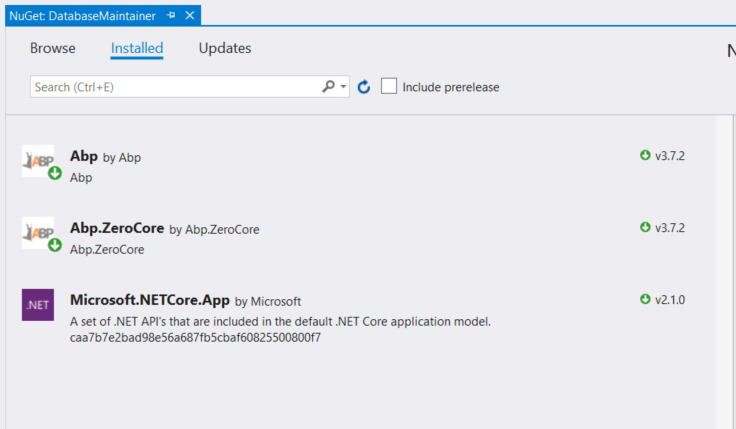Close the NuGet DatabaseMaintainer tab
This screenshot has width=736, height=429.
coord(190,15)
